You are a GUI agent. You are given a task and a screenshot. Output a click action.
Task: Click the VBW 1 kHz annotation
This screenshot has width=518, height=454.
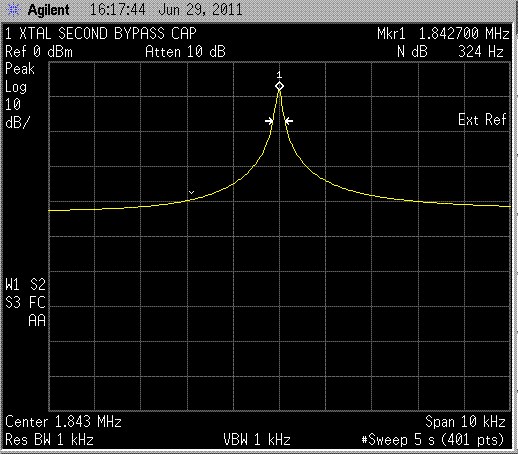click(x=257, y=440)
